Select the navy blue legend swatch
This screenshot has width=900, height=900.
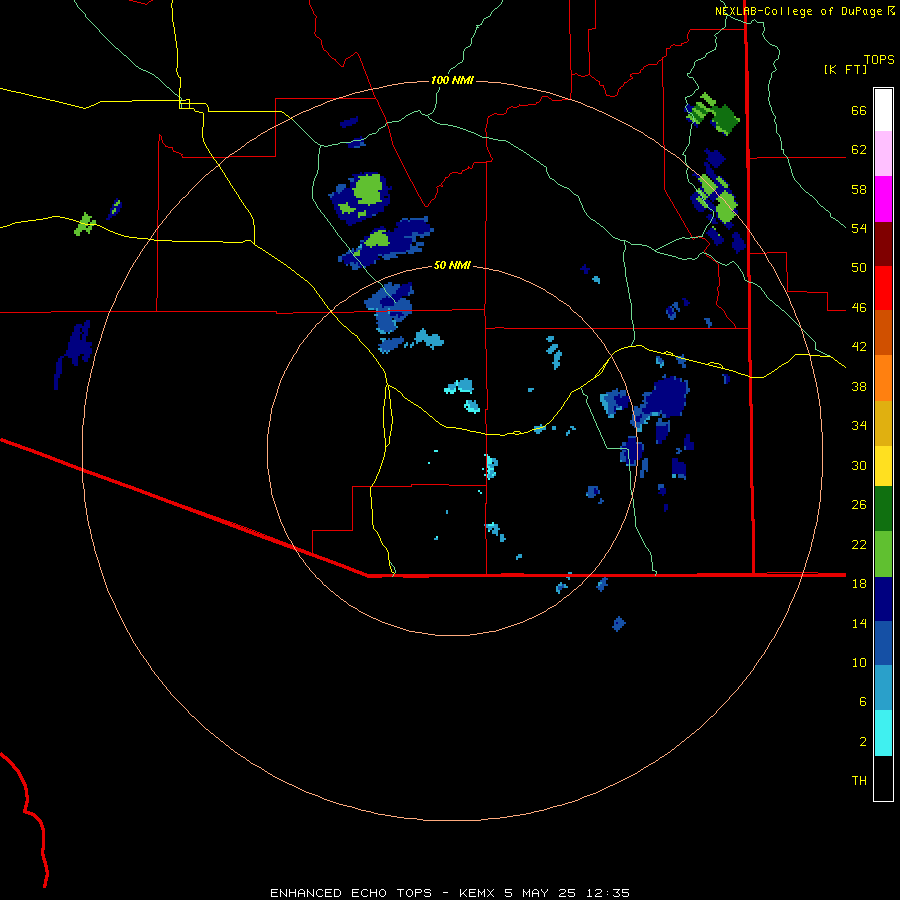(883, 599)
